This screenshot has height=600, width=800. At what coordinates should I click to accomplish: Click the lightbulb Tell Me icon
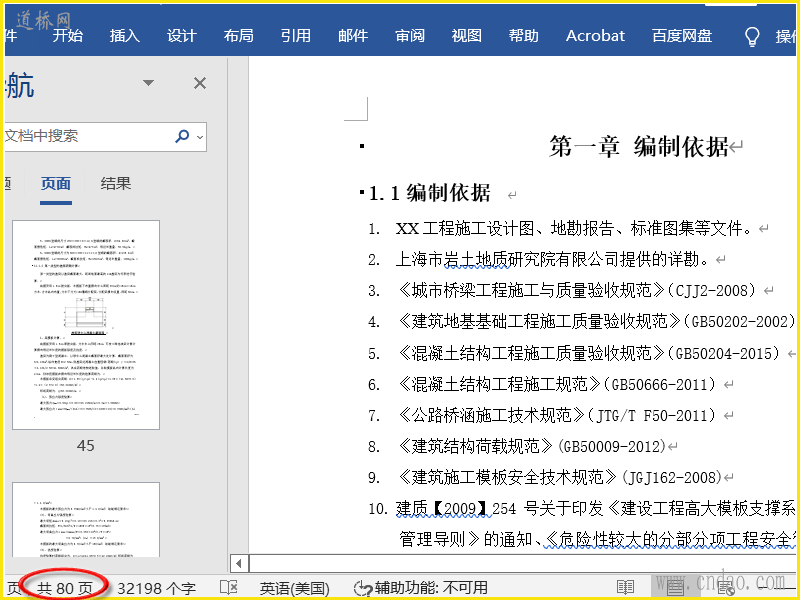click(x=752, y=36)
